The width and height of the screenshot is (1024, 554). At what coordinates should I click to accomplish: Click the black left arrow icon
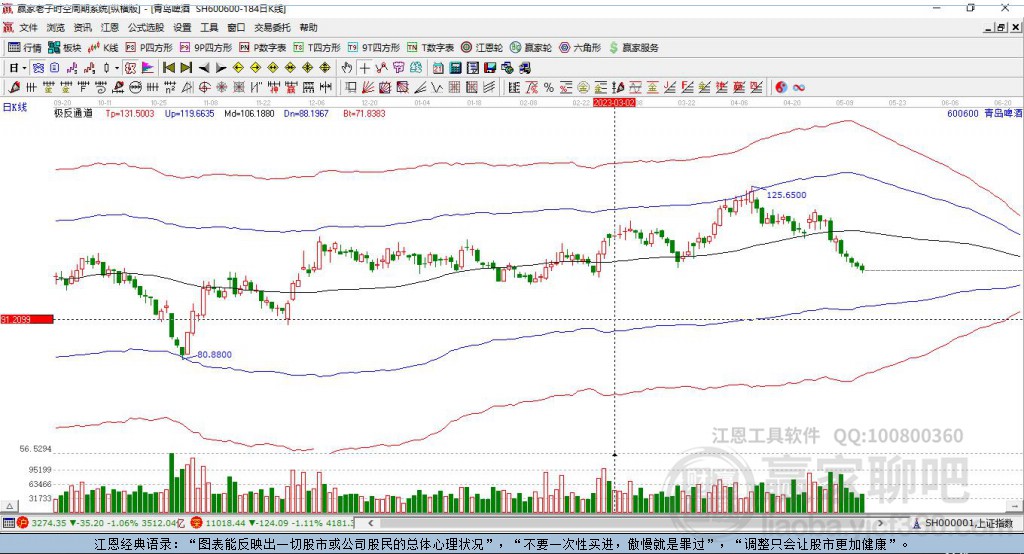click(x=204, y=68)
